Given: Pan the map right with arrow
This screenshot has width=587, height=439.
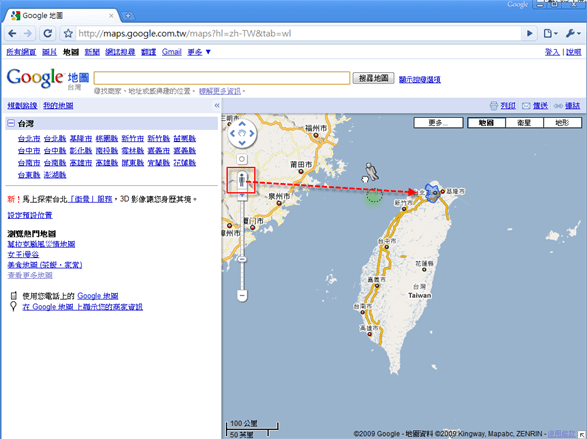Looking at the screenshot, I should tap(252, 133).
